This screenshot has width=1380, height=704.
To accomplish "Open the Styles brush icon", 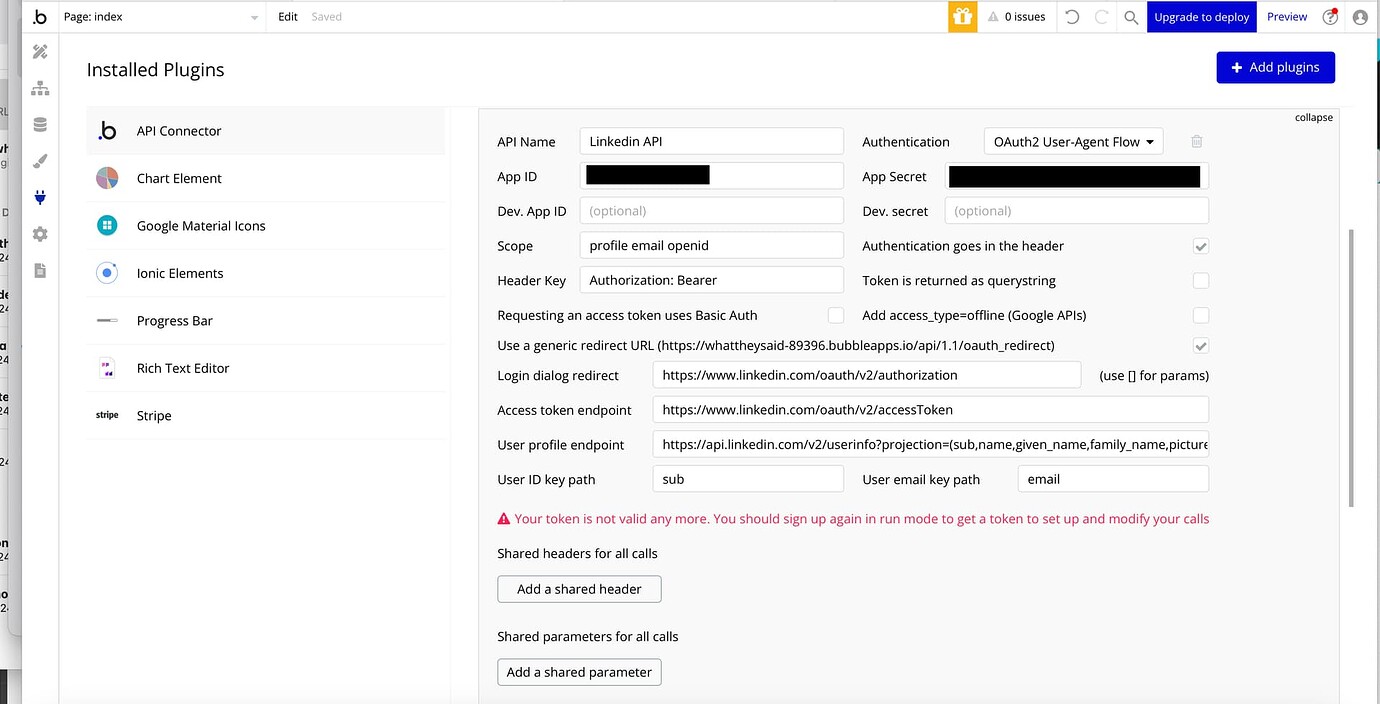I will point(40,160).
